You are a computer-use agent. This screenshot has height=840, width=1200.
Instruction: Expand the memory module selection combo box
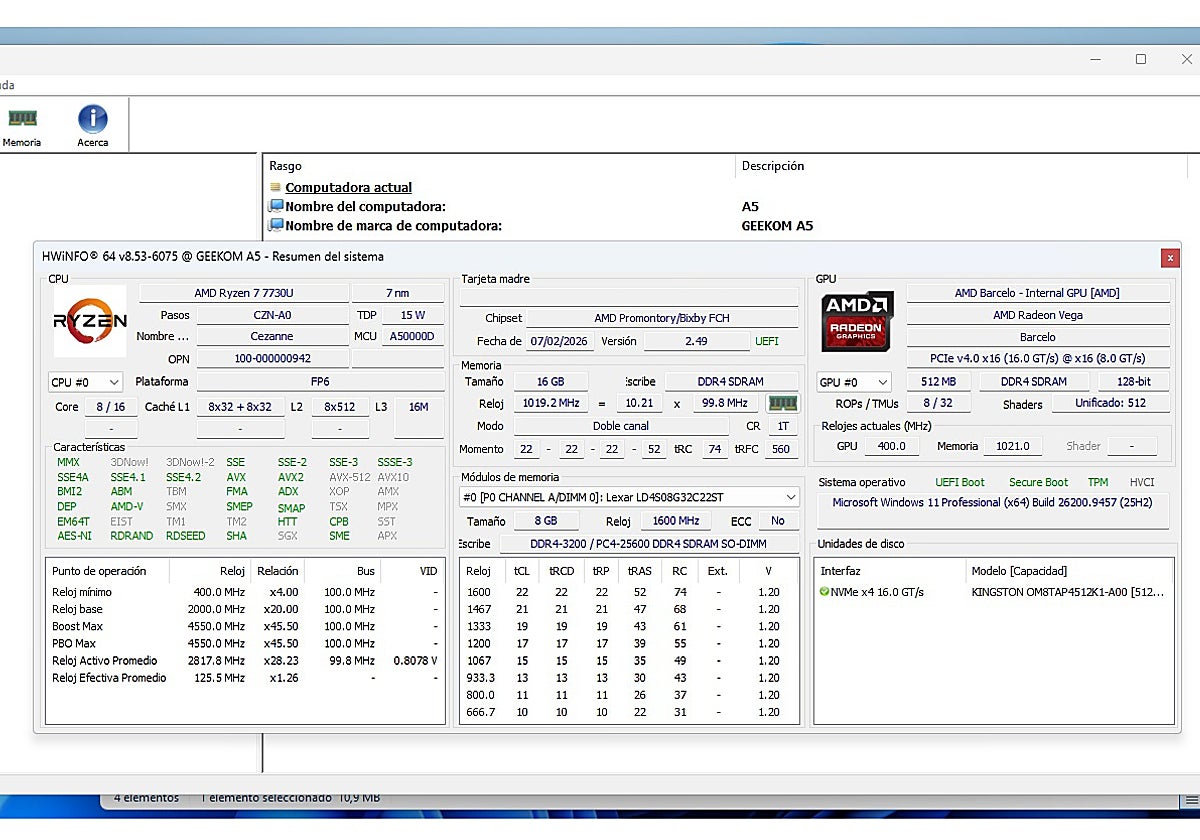[629, 497]
